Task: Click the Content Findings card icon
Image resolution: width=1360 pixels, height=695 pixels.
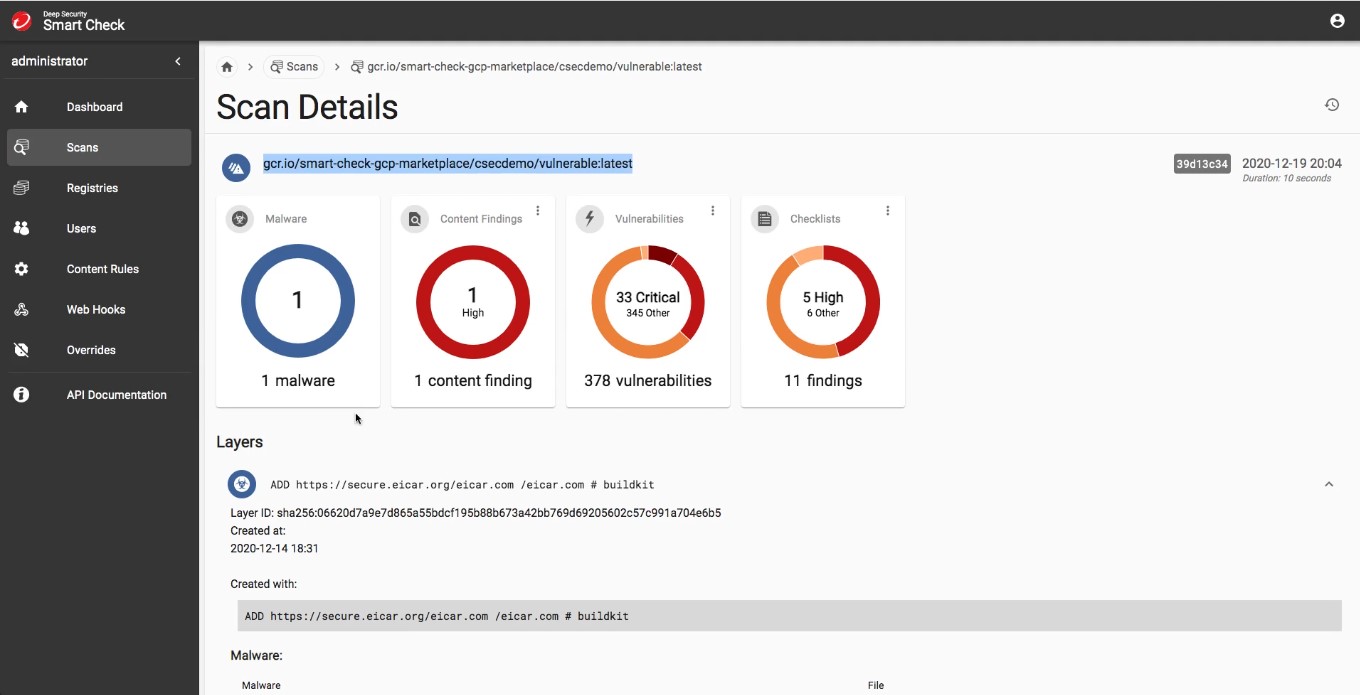Action: click(x=415, y=219)
